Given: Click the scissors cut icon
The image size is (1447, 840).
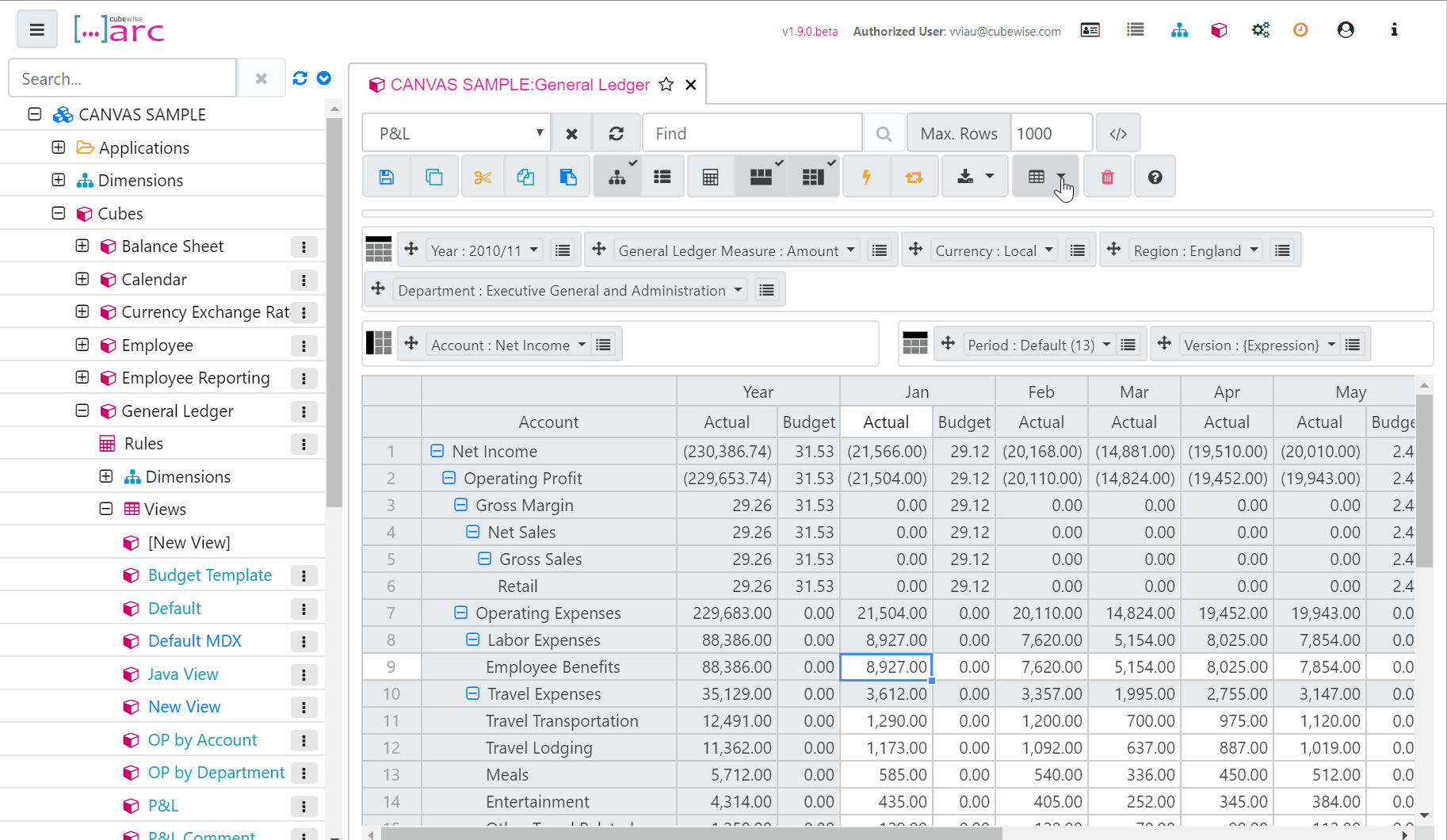Looking at the screenshot, I should tap(483, 177).
